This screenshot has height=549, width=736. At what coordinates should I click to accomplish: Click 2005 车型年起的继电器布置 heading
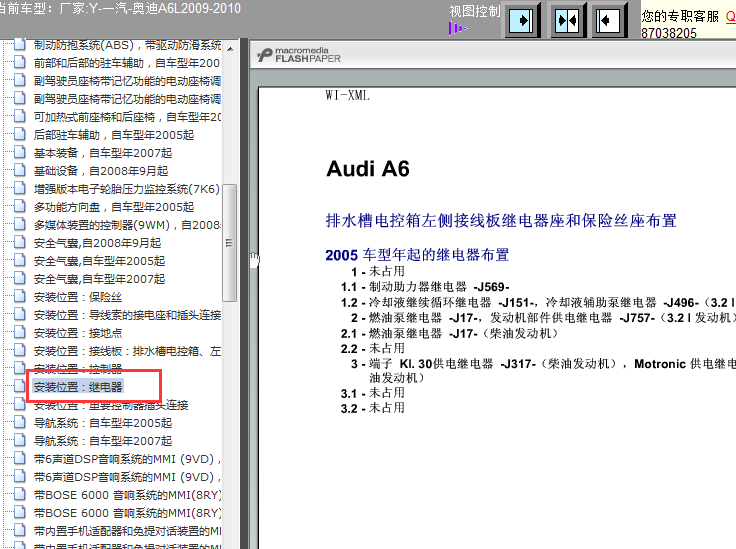pyautogui.click(x=417, y=255)
